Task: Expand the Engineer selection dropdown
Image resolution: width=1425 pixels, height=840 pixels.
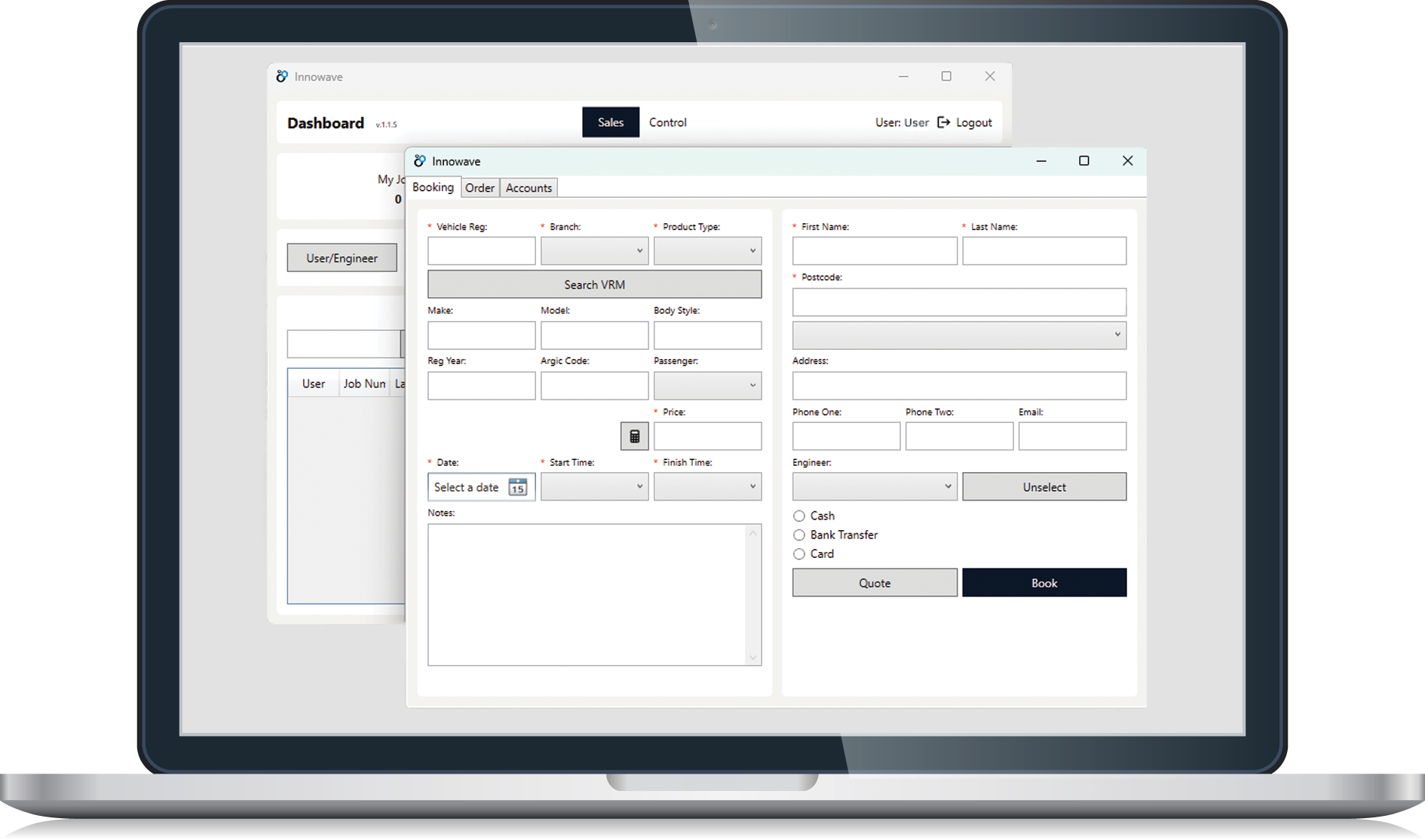Action: [874, 487]
